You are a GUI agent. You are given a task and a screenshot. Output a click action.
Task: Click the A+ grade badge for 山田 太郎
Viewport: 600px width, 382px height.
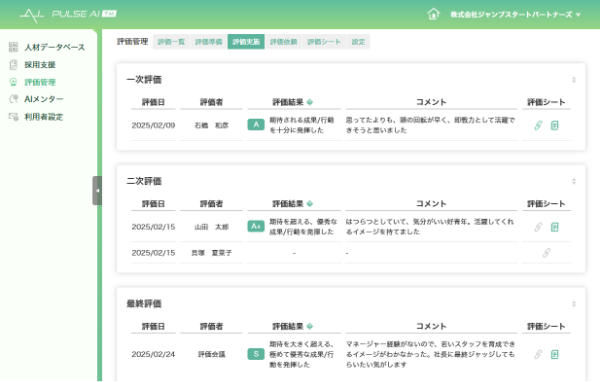coord(256,226)
